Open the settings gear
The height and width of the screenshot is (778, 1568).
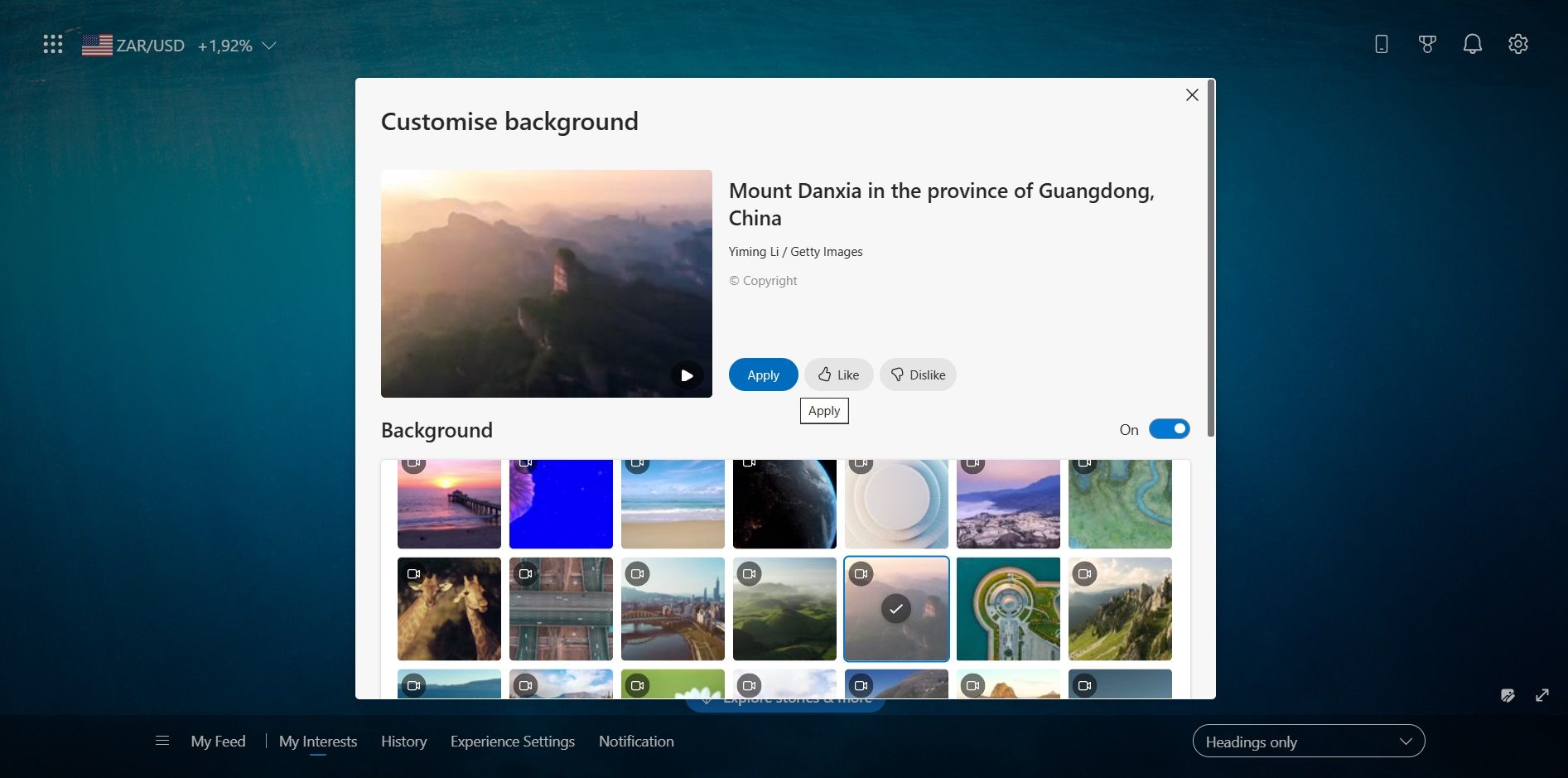point(1518,44)
